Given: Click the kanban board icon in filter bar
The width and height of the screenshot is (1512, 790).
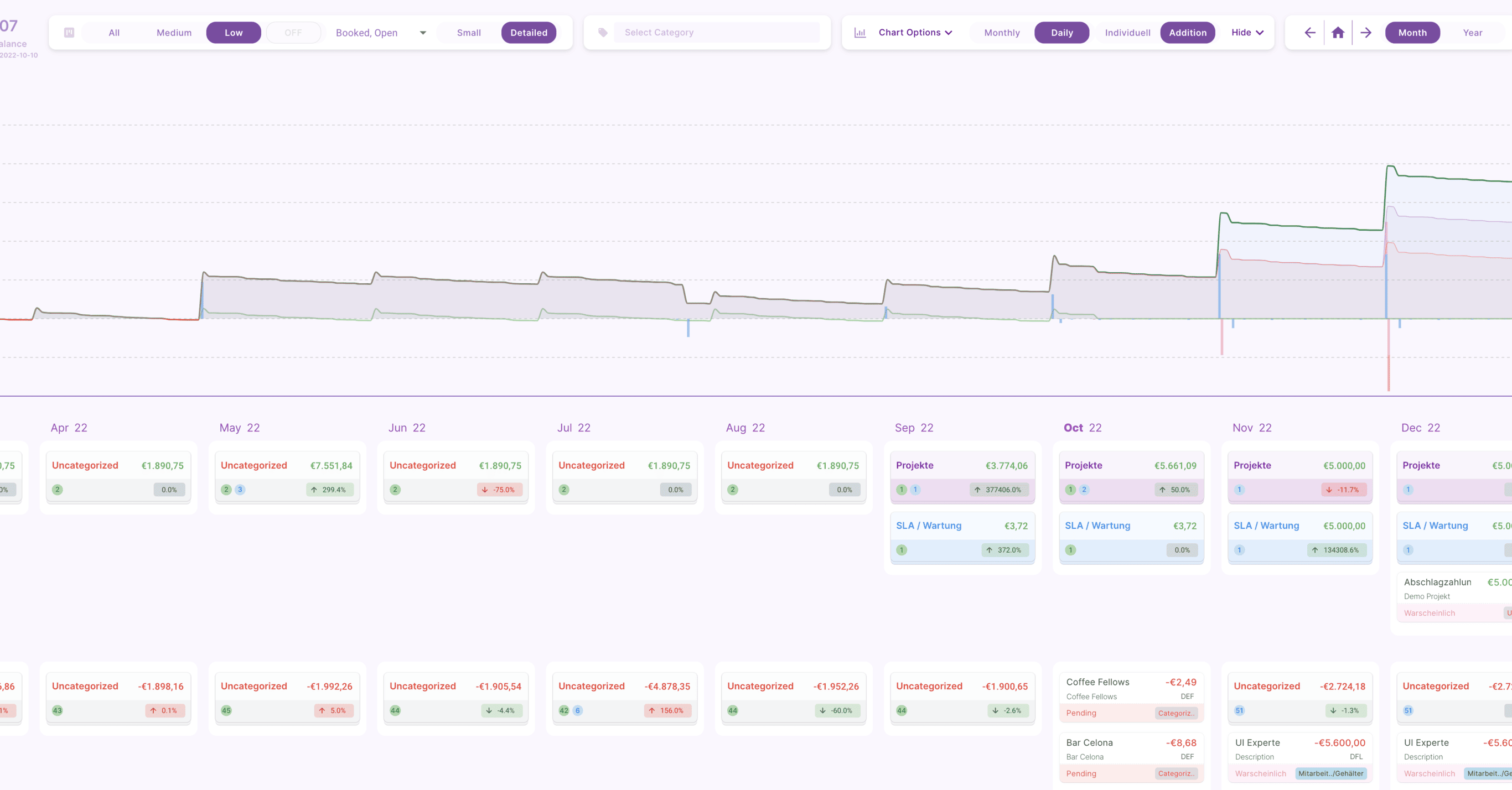Looking at the screenshot, I should [69, 33].
